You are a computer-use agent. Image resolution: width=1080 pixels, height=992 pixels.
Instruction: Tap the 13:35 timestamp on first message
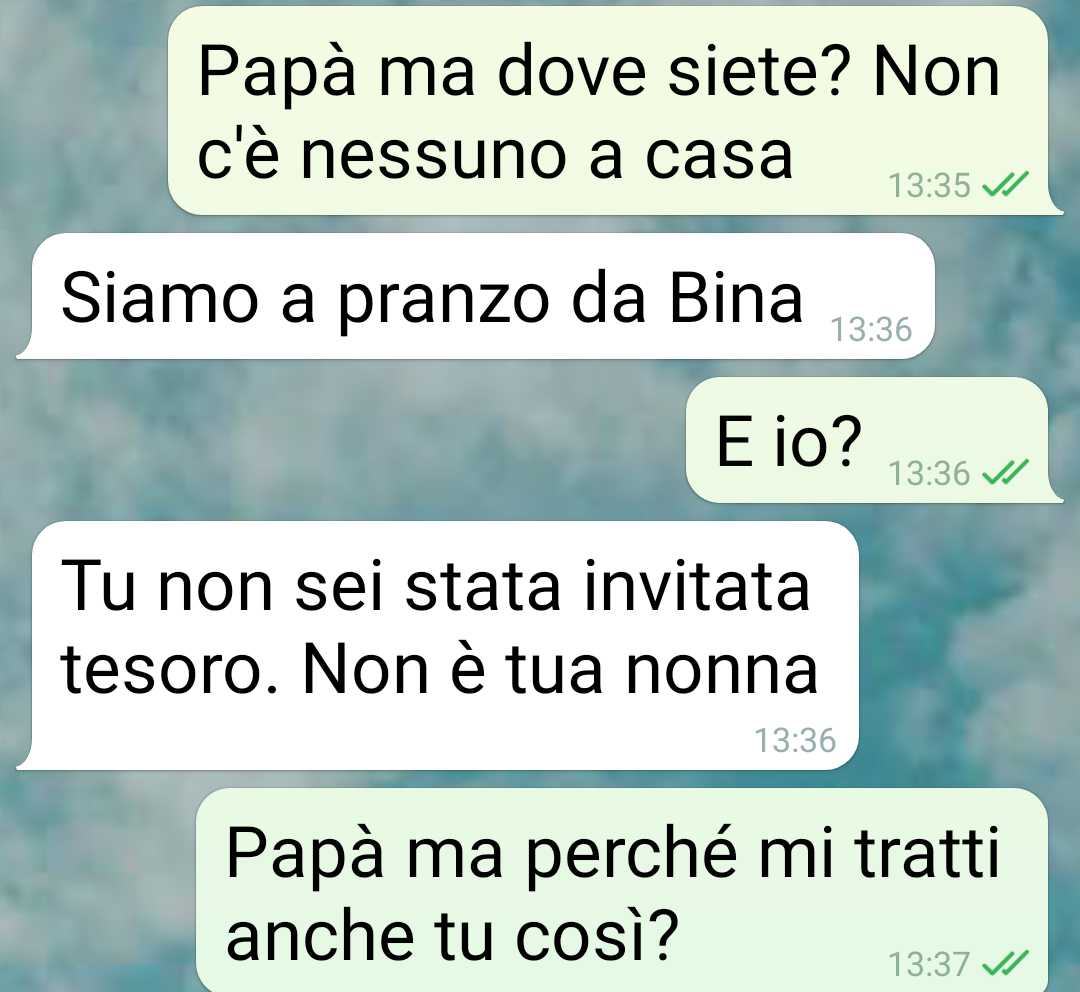pos(929,185)
